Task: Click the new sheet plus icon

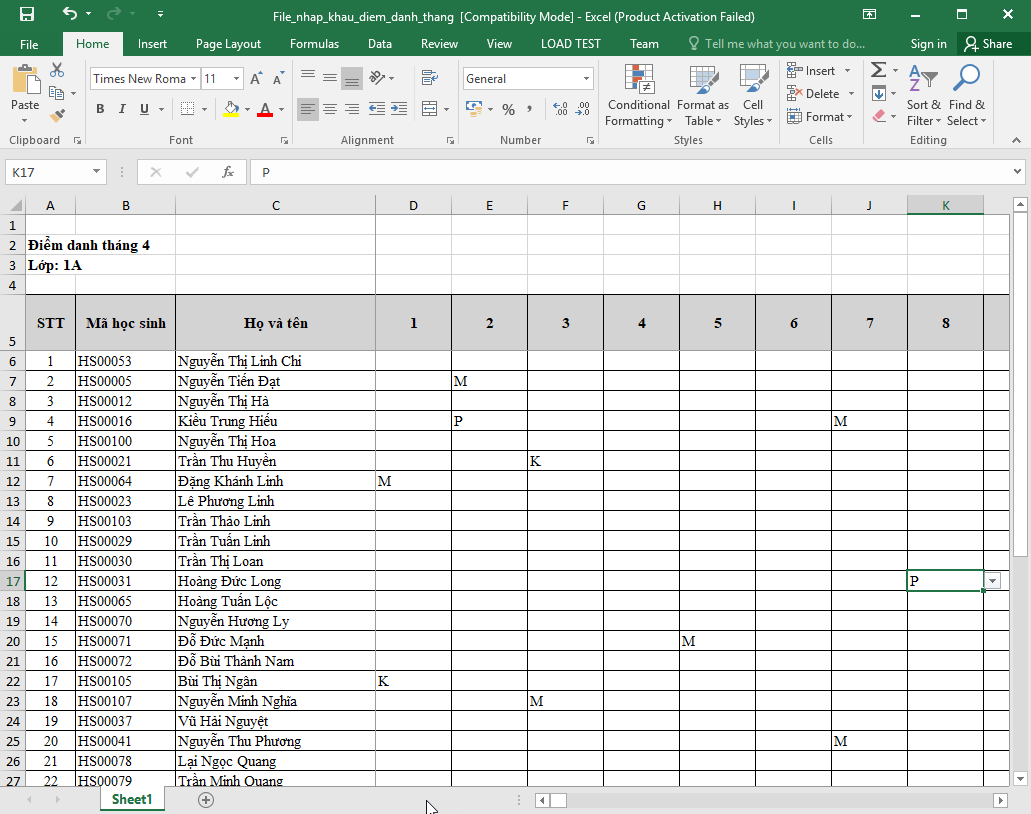Action: point(206,800)
